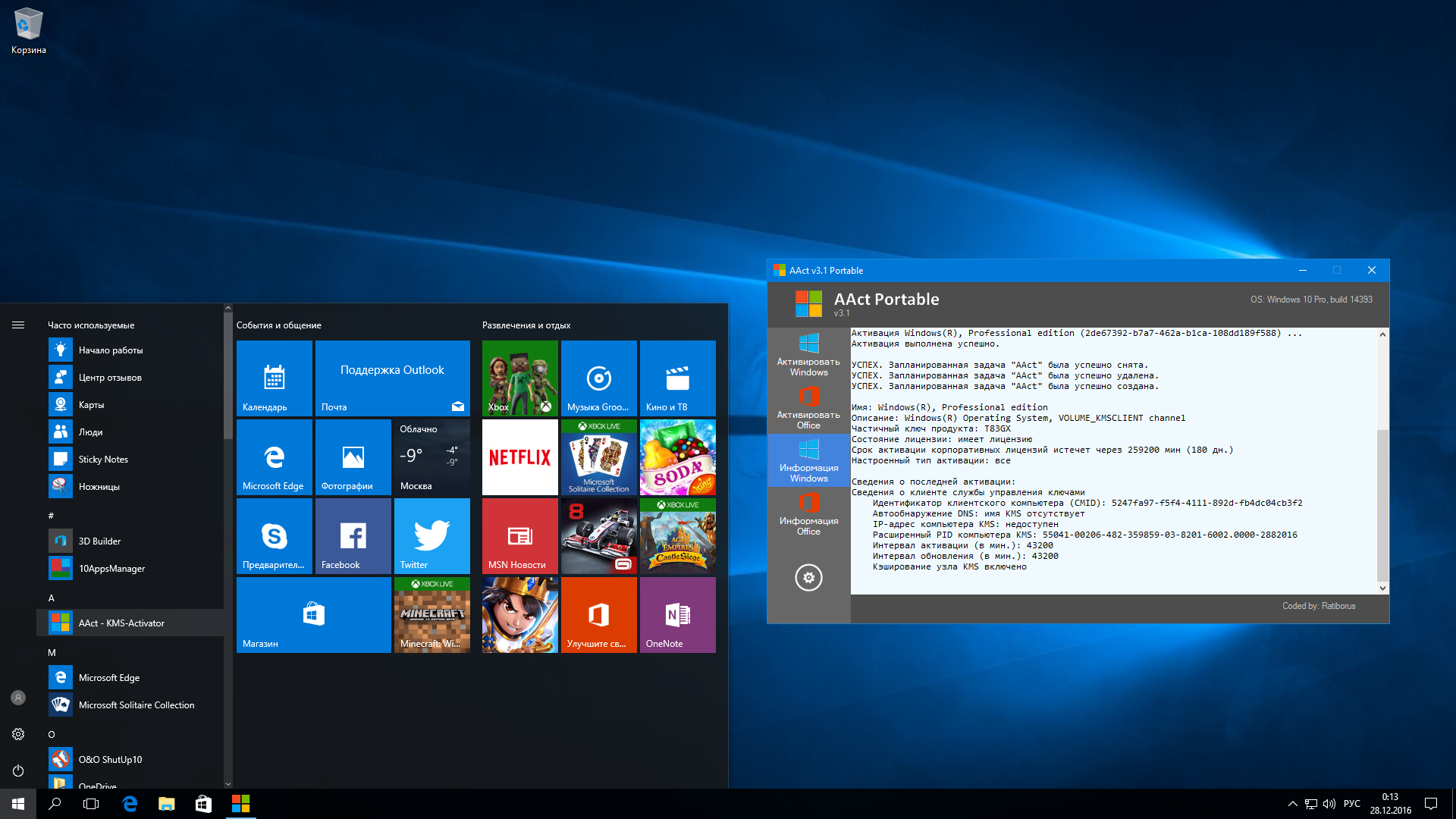Viewport: 1456px width, 819px height.
Task: Open the Photos tile
Action: 353,457
